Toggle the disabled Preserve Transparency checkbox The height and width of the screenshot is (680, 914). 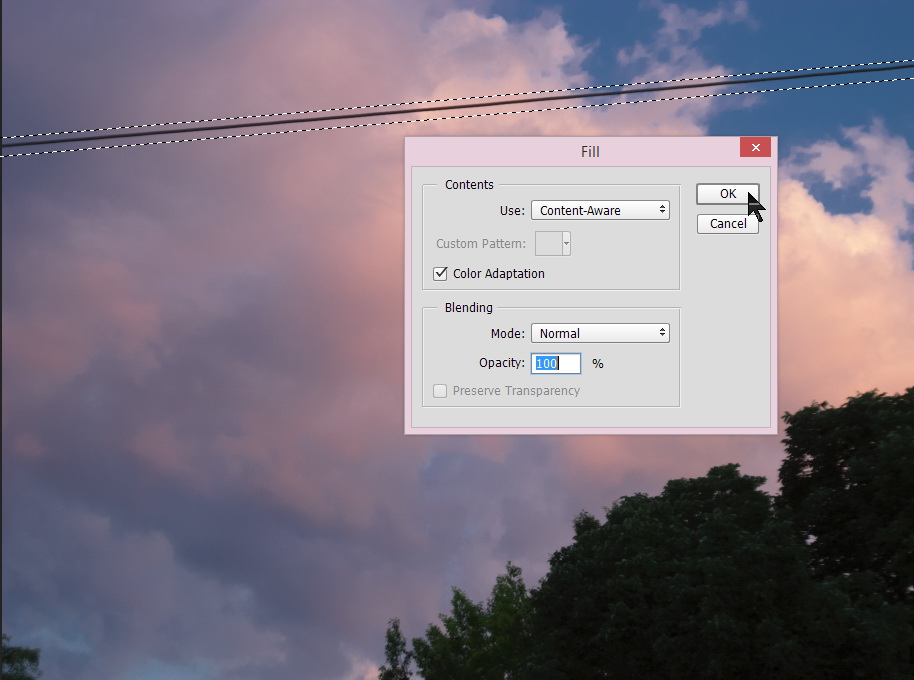[440, 391]
